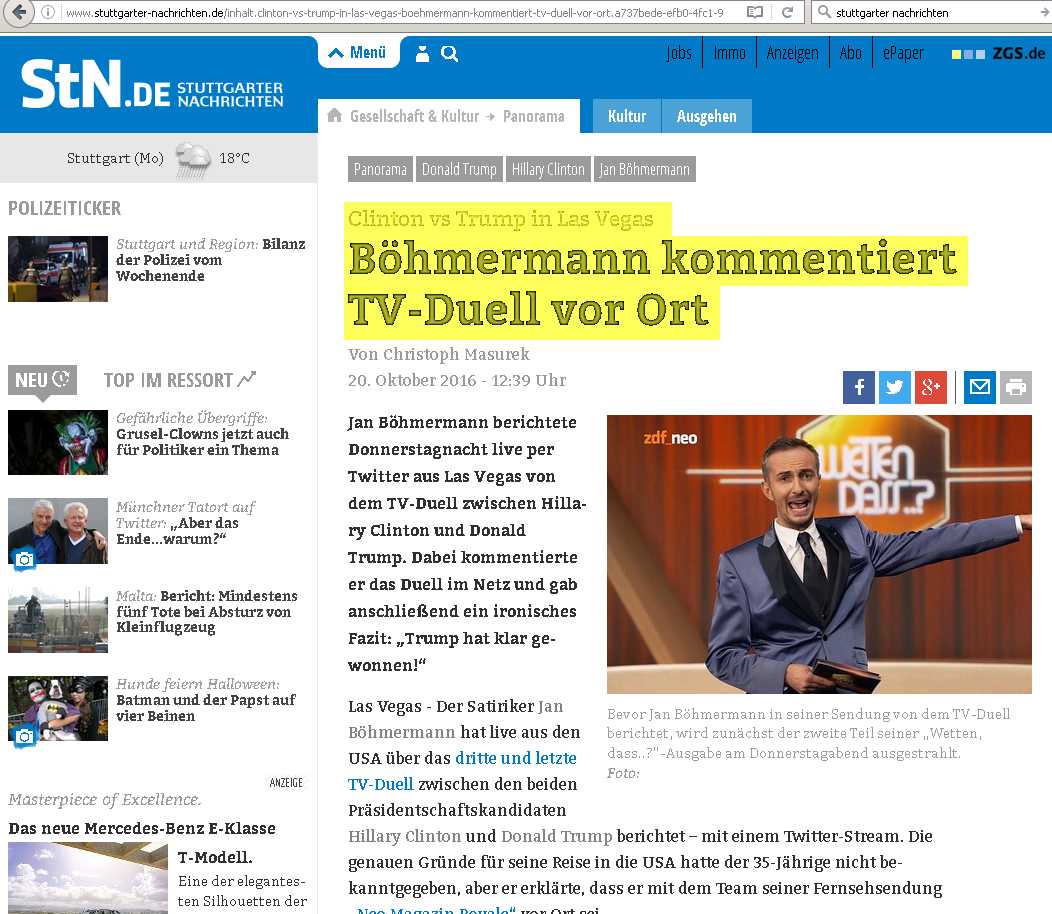Switch to the Ausgehen tab
Image resolution: width=1052 pixels, height=914 pixels.
pos(706,116)
